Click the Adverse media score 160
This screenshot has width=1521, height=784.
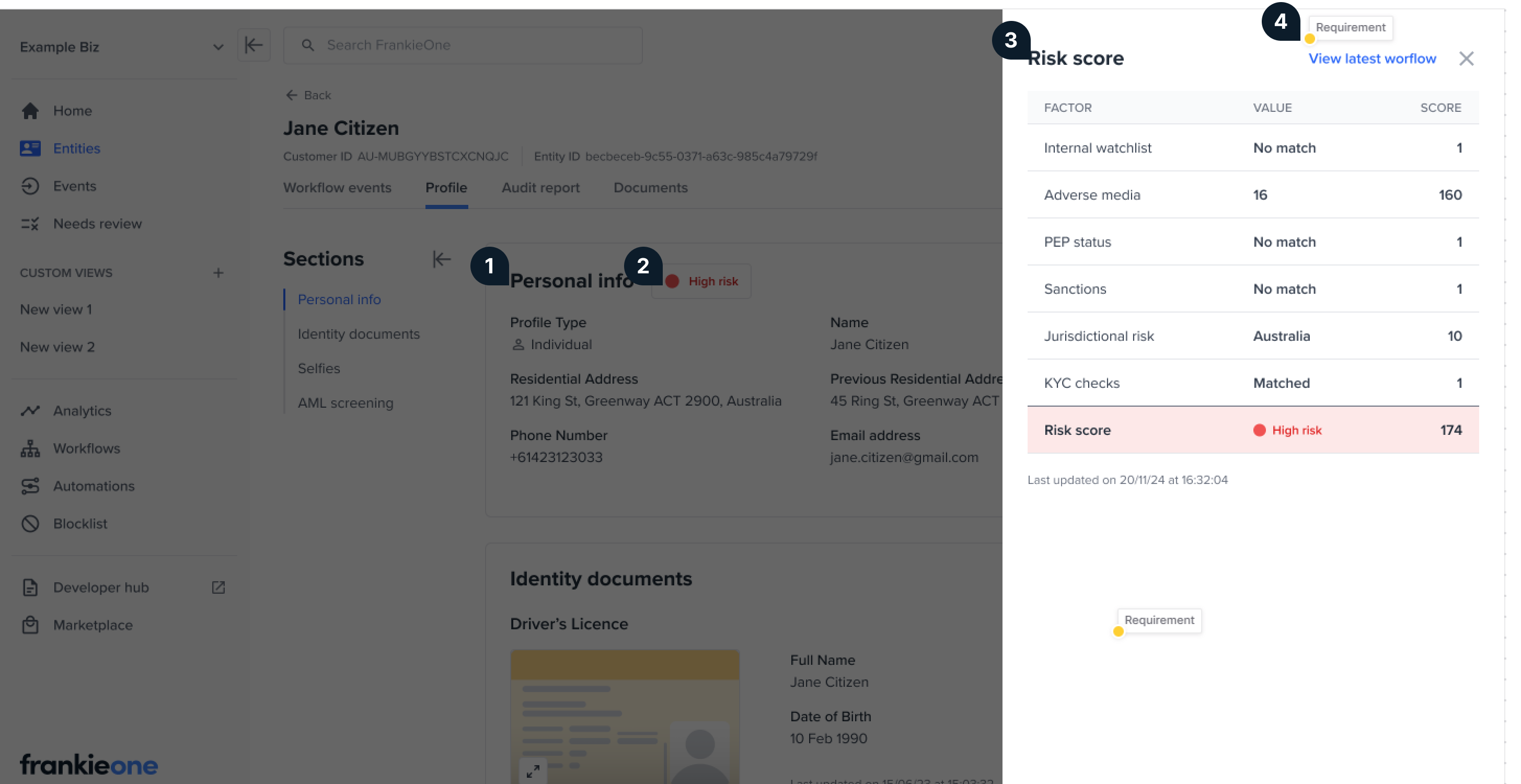click(x=1450, y=195)
